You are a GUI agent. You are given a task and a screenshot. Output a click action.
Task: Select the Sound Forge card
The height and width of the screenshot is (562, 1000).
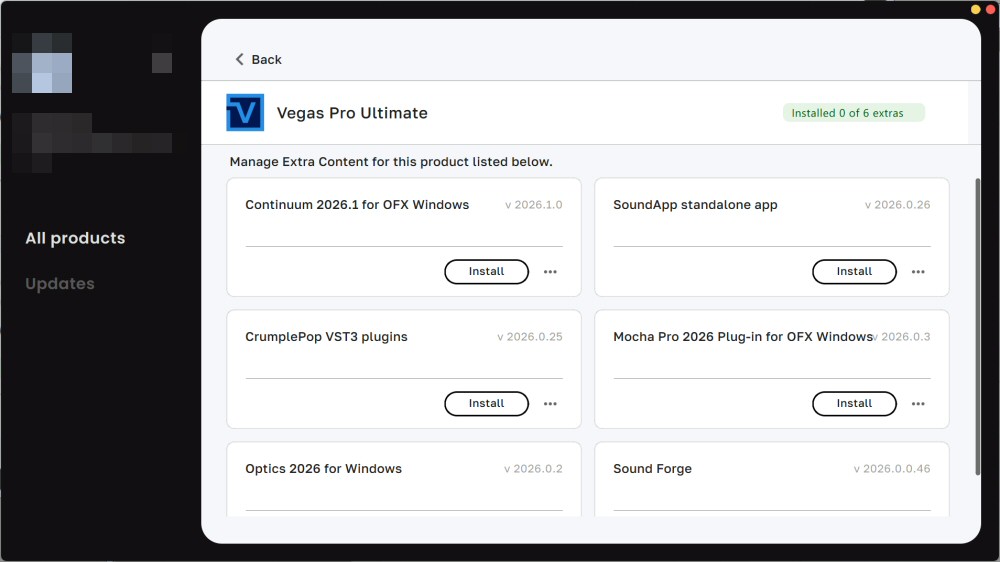pyautogui.click(x=771, y=480)
